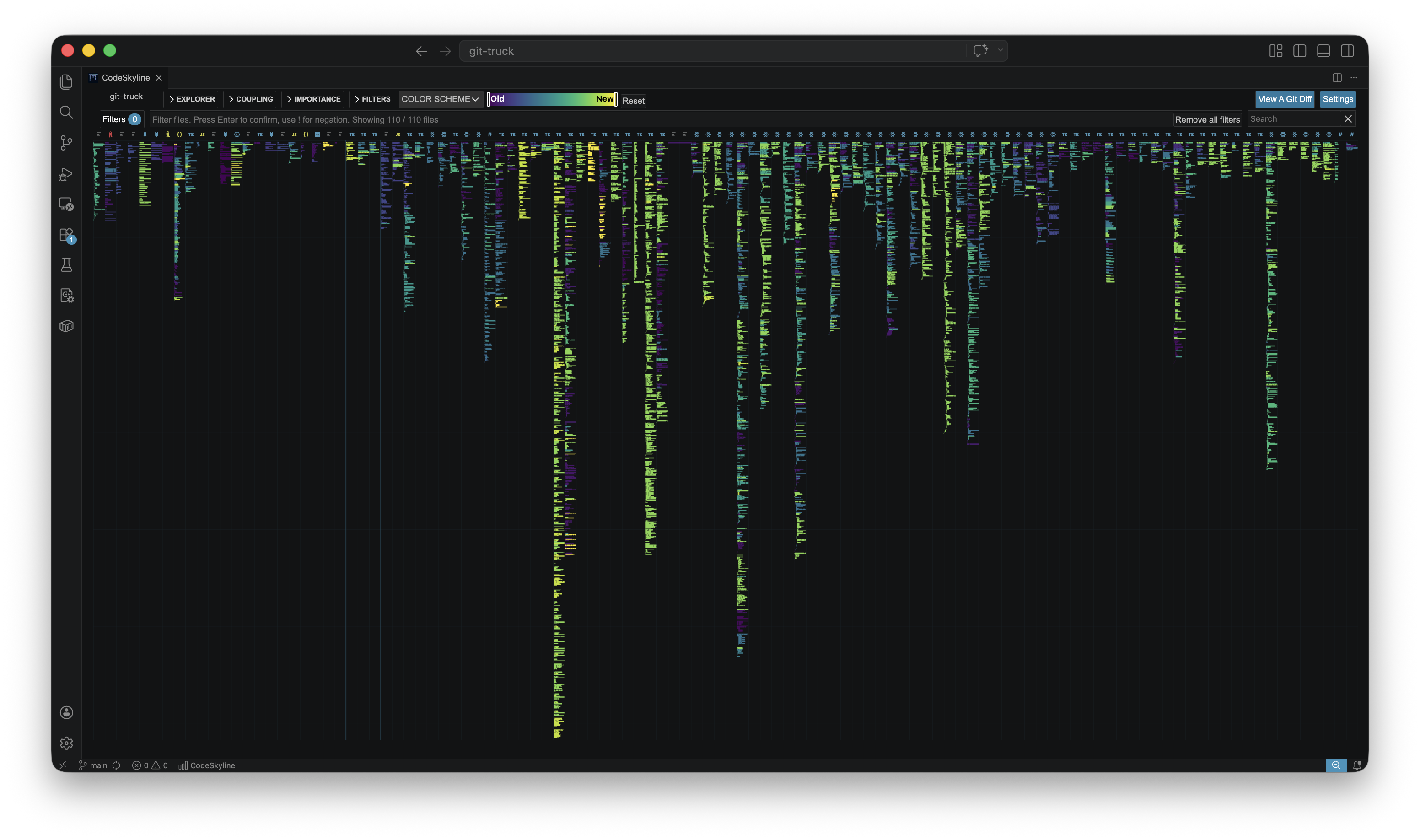Image resolution: width=1420 pixels, height=840 pixels.
Task: Click the remote window icon in status bar
Action: (x=63, y=765)
